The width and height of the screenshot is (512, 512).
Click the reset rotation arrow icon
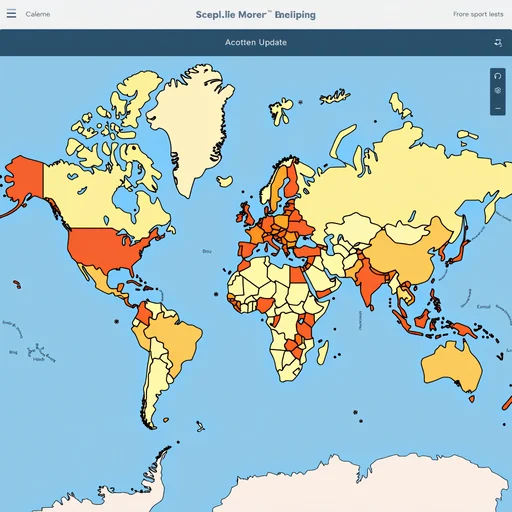pos(498,76)
